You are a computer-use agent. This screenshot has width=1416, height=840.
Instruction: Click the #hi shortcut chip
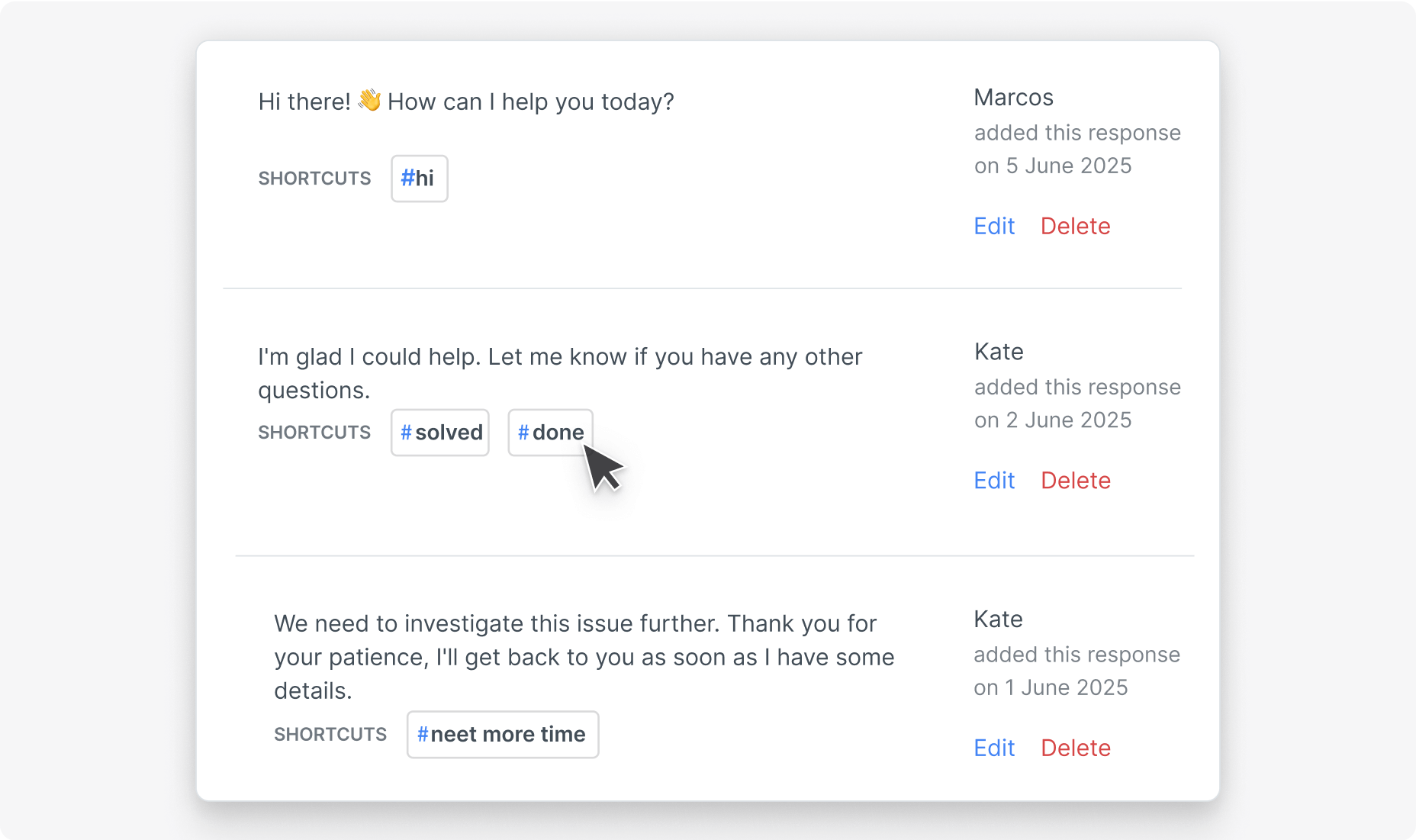click(418, 178)
